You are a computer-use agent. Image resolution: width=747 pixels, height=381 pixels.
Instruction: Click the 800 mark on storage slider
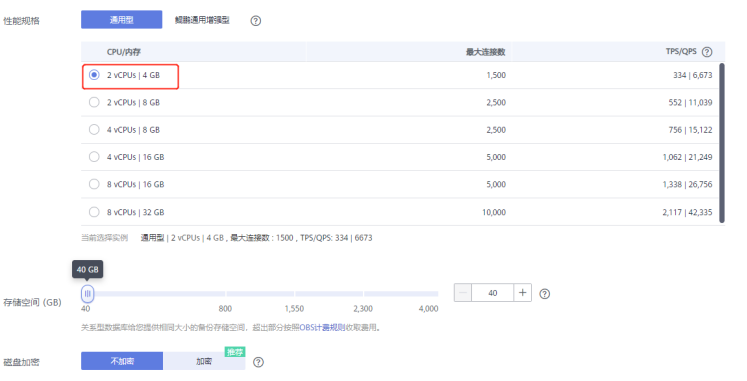pos(225,309)
